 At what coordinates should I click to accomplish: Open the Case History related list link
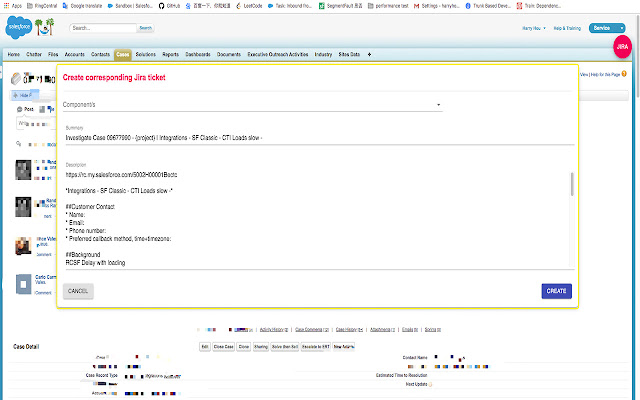tap(349, 329)
